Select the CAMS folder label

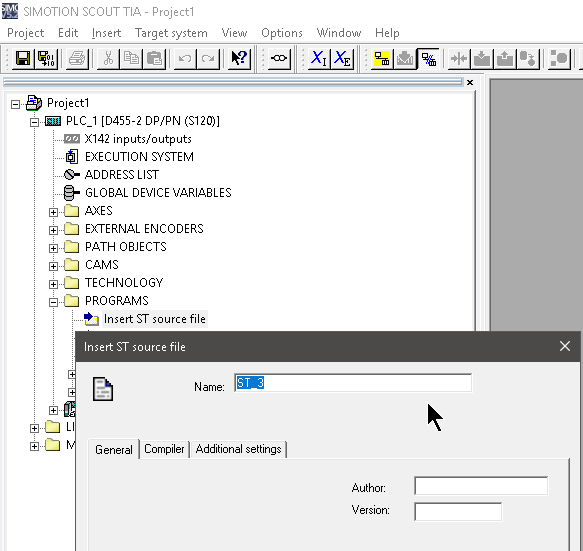102,265
